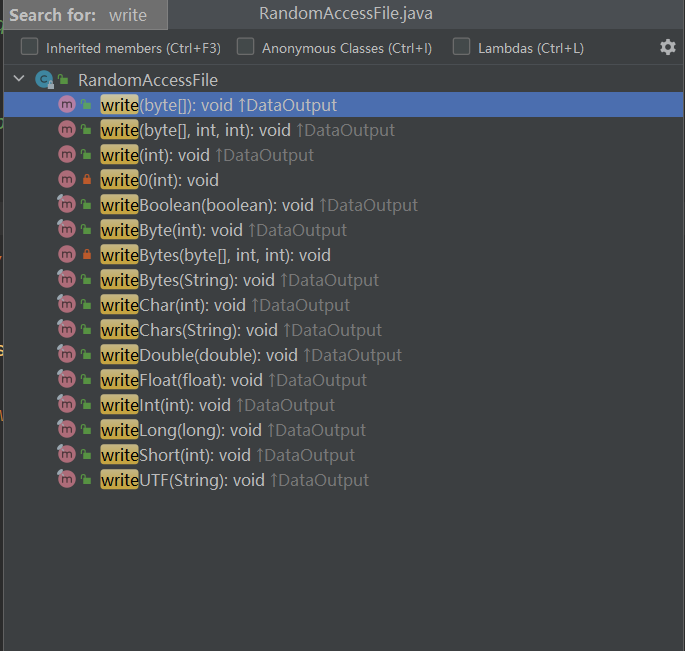Viewport: 685px width, 651px height.
Task: Select the RandomAccessFile class row
Action: pyautogui.click(x=343, y=80)
